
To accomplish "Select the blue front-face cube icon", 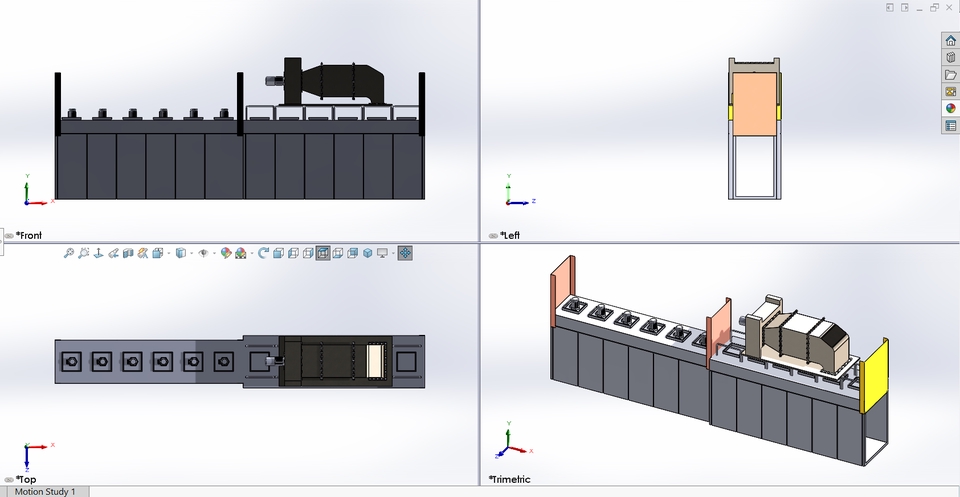I will pos(278,253).
